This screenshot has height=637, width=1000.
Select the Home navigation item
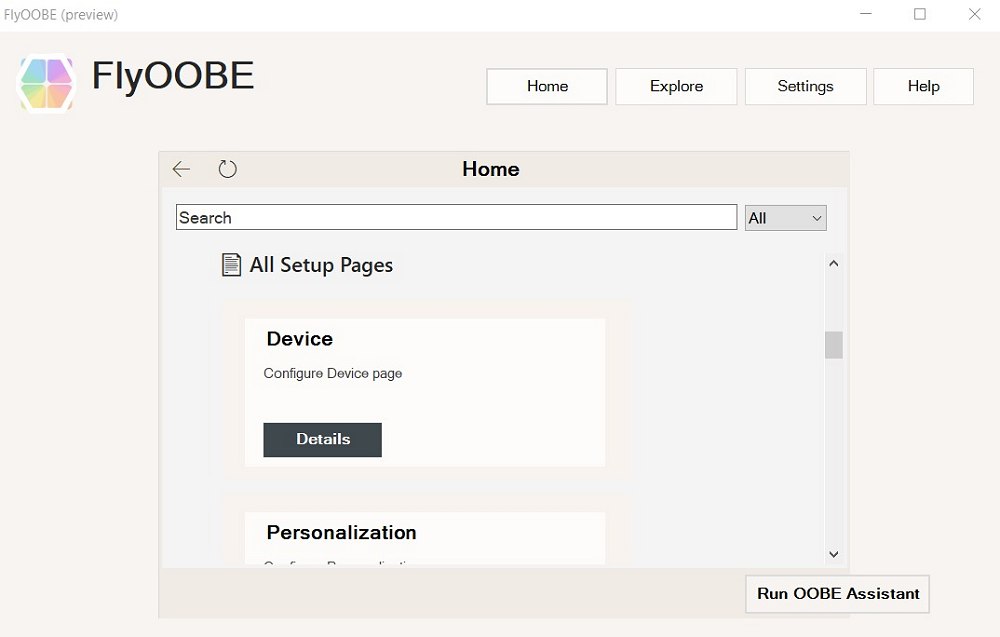click(x=546, y=86)
